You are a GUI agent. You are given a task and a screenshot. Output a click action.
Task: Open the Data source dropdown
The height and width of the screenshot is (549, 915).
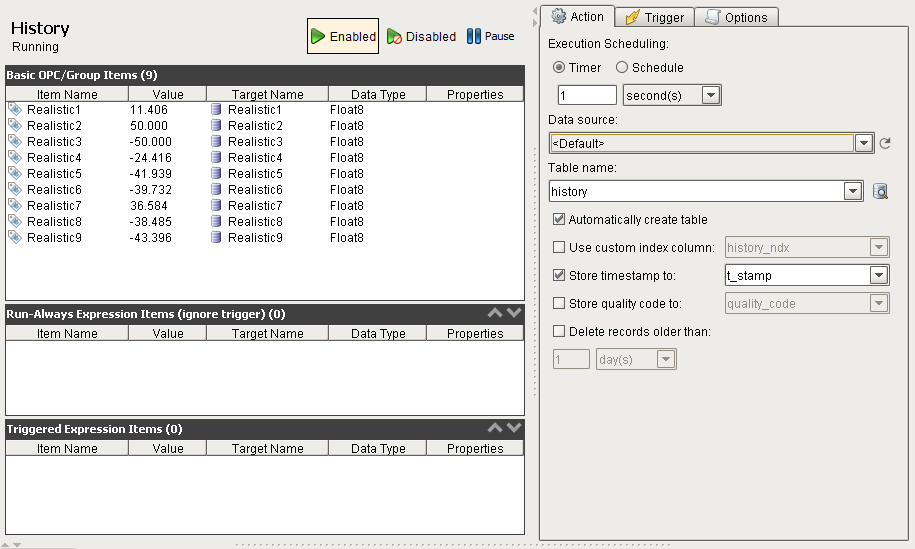click(x=864, y=144)
